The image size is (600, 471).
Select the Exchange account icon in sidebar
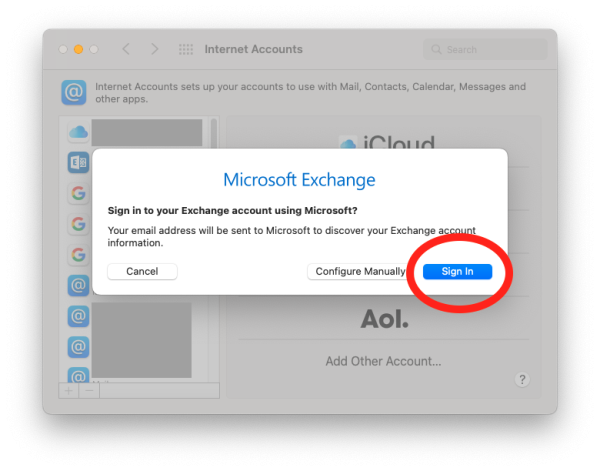78,163
